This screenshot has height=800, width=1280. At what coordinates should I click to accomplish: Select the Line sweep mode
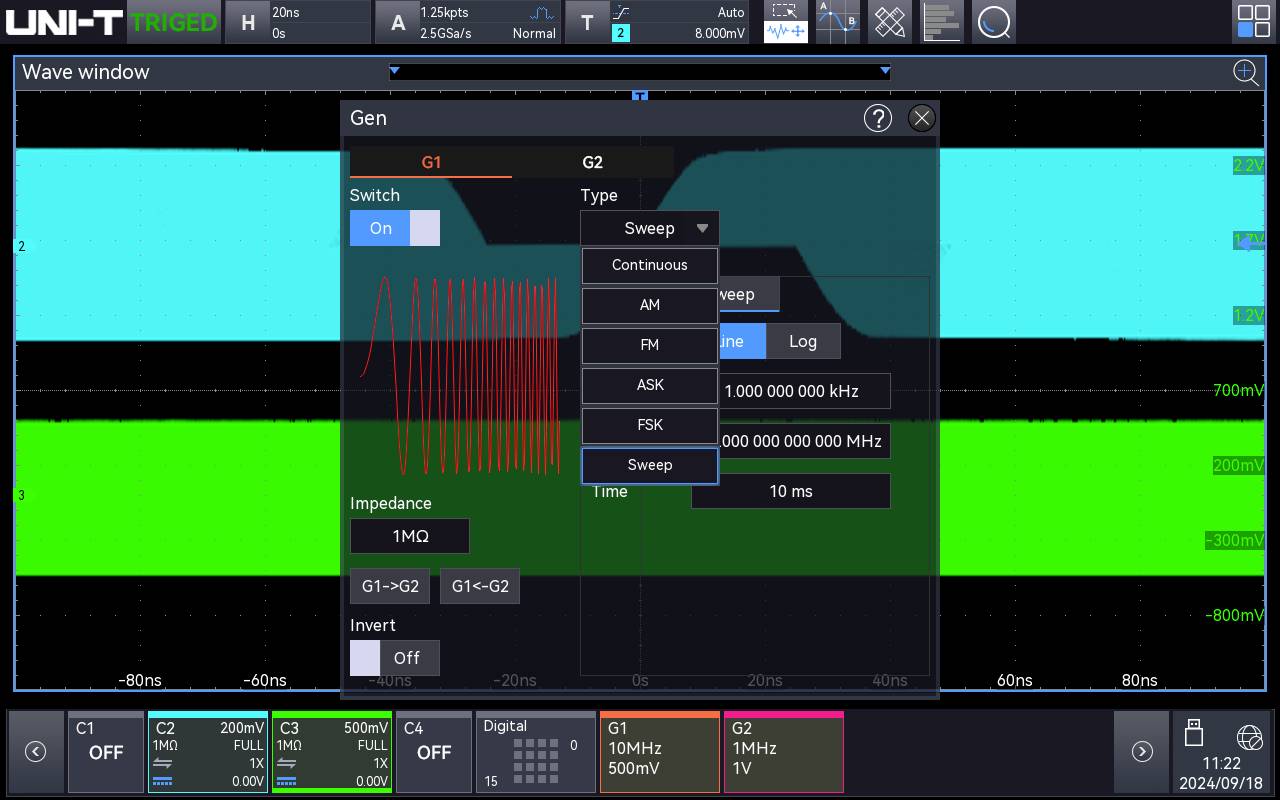coord(741,341)
